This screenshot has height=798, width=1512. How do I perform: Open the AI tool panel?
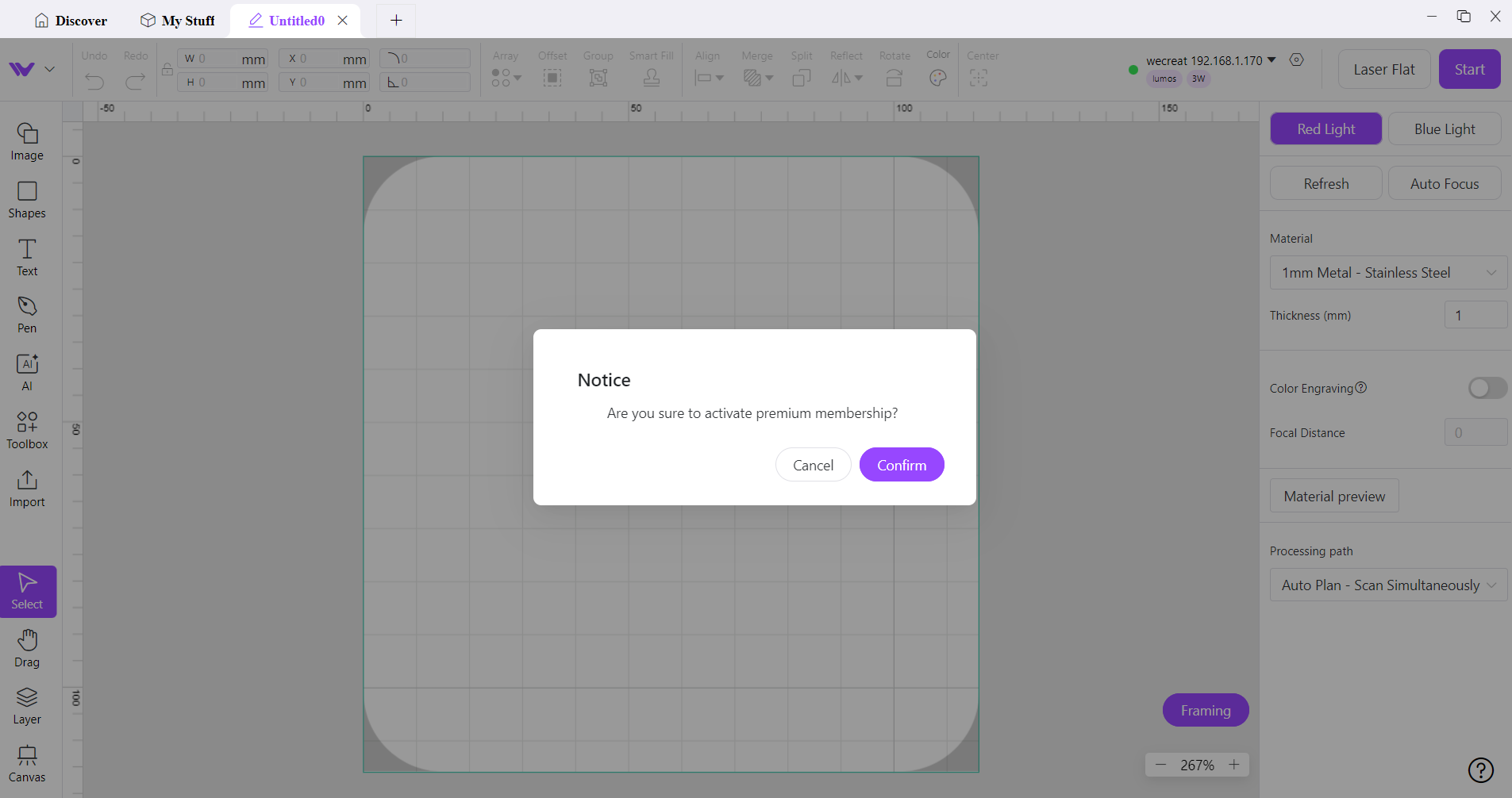pos(27,372)
